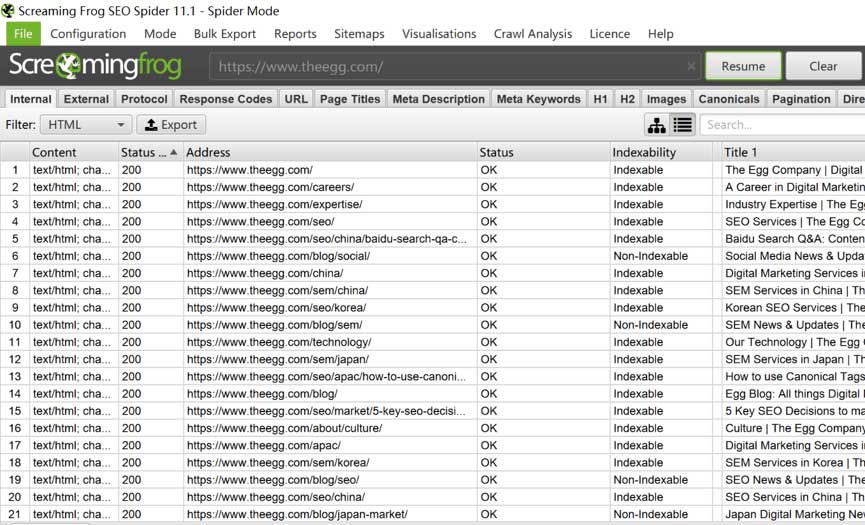Click the Export button

[x=171, y=125]
